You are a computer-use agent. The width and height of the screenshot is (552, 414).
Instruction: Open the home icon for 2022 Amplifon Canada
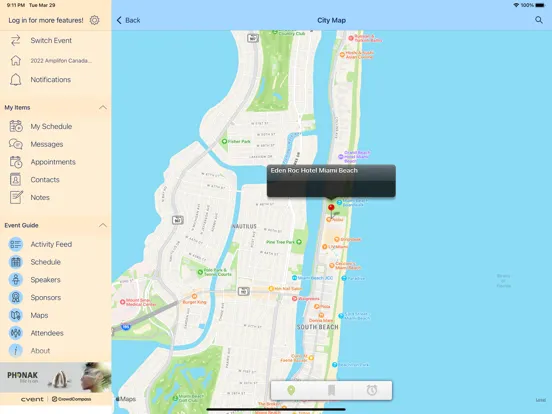pyautogui.click(x=15, y=60)
